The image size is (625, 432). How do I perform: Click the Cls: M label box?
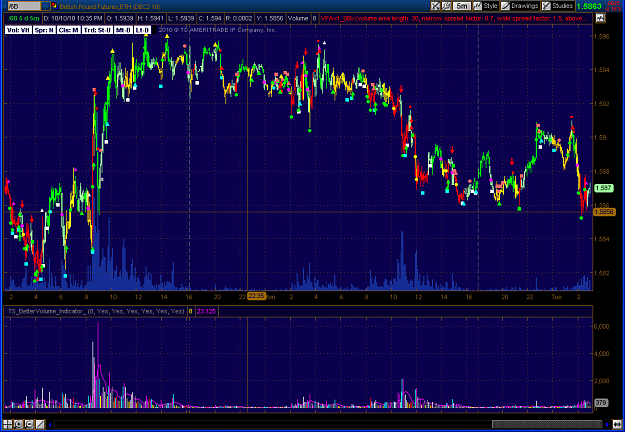(69, 30)
